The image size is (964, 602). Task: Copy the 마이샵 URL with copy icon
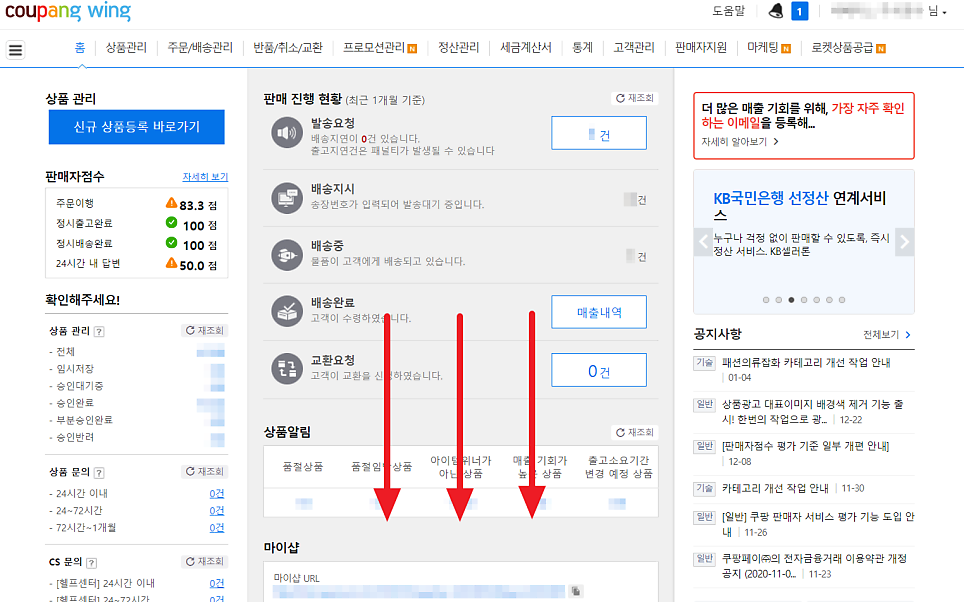click(x=576, y=592)
